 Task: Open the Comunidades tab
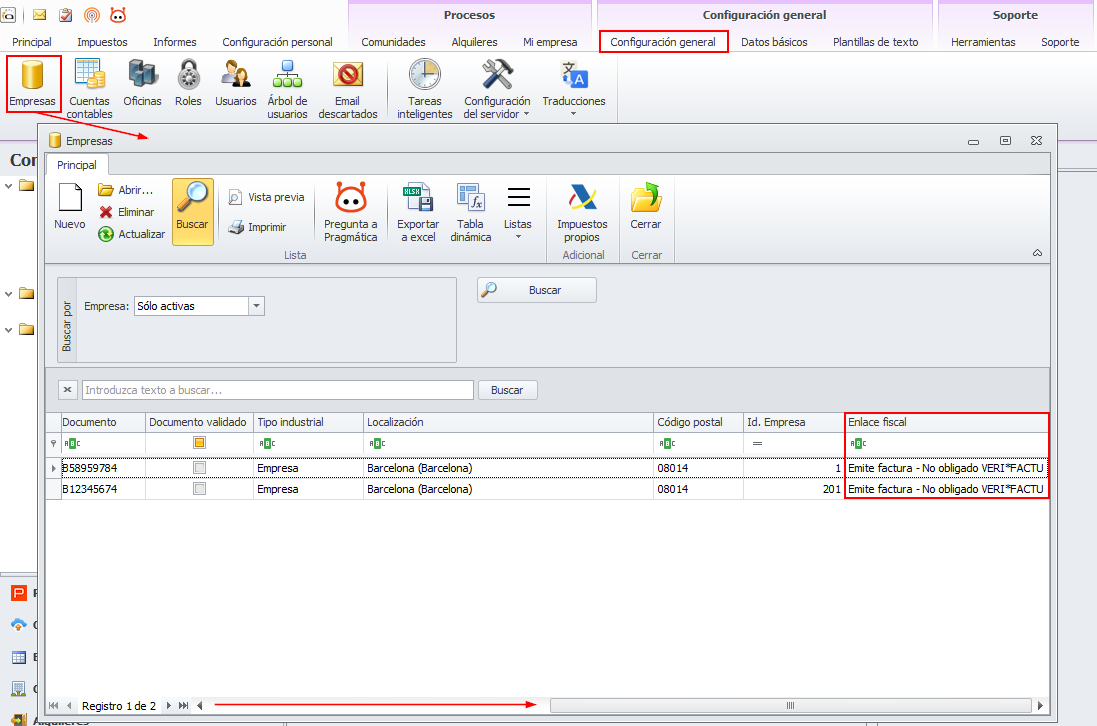coord(393,42)
